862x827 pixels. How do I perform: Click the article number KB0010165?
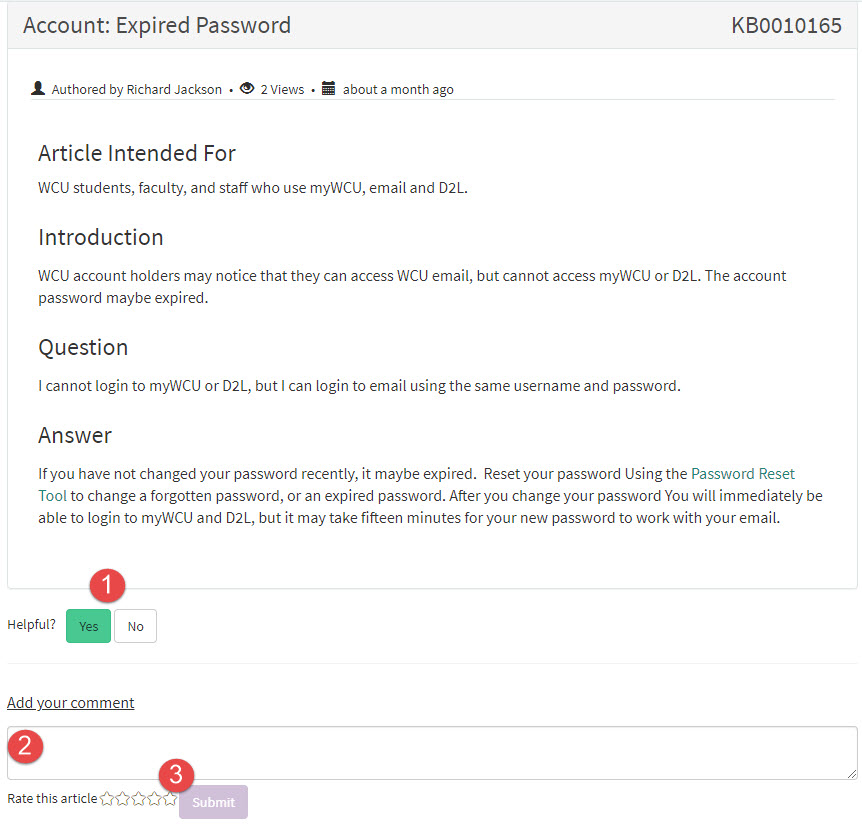point(786,26)
